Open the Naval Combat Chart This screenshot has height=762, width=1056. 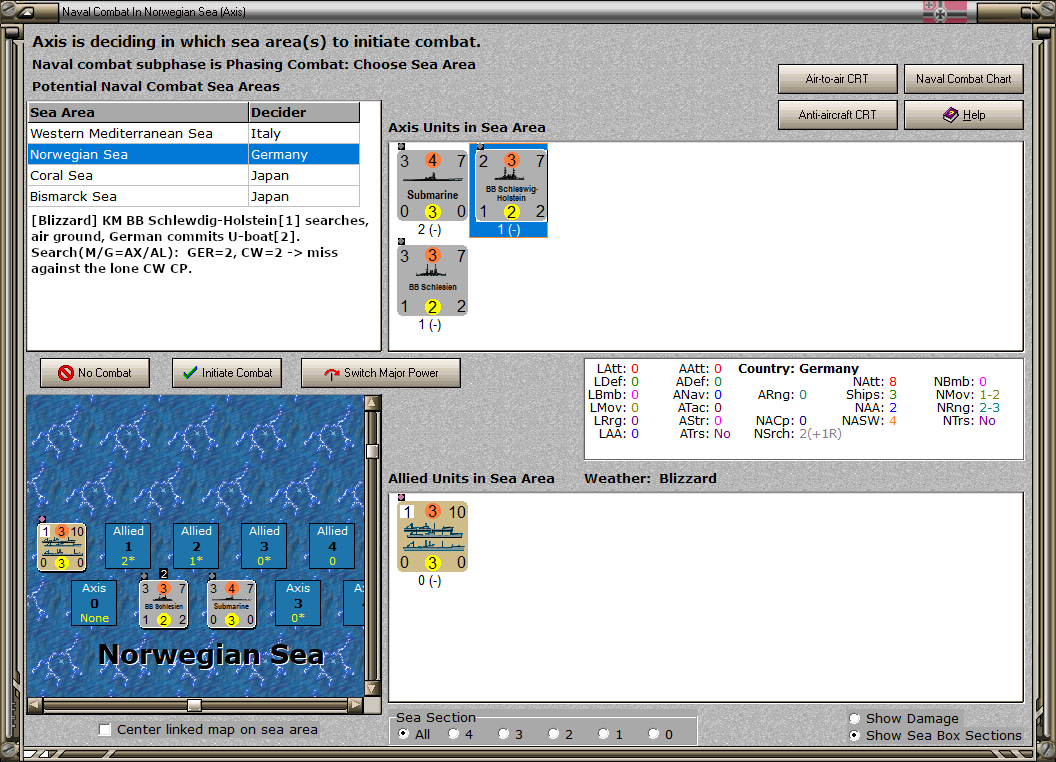[x=964, y=79]
